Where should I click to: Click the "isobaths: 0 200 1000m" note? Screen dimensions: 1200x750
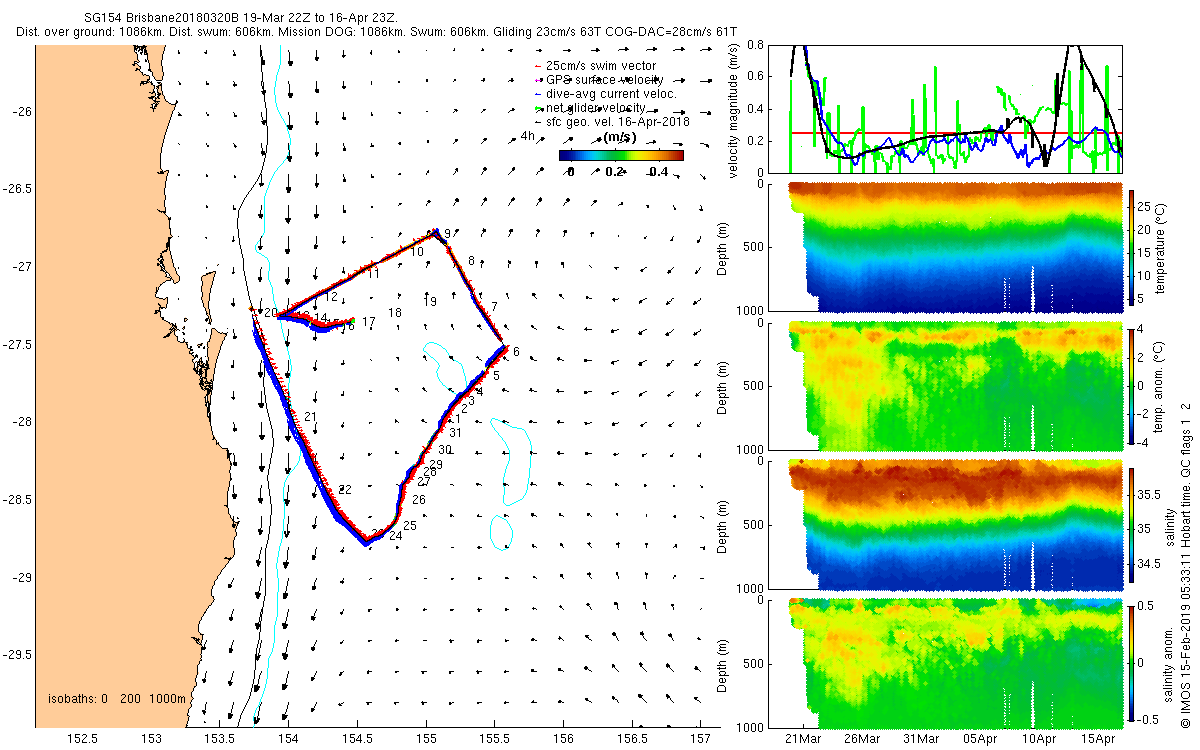point(117,699)
